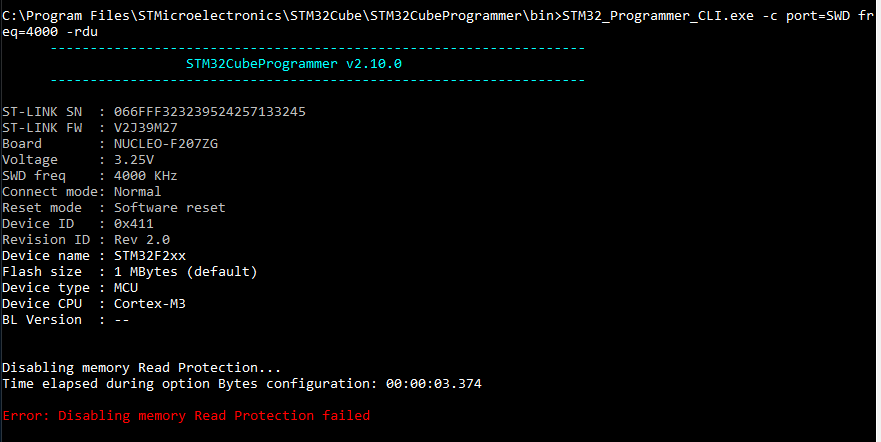This screenshot has width=881, height=442.
Task: Click the Disabling memory Read Protection line
Action: click(142, 368)
